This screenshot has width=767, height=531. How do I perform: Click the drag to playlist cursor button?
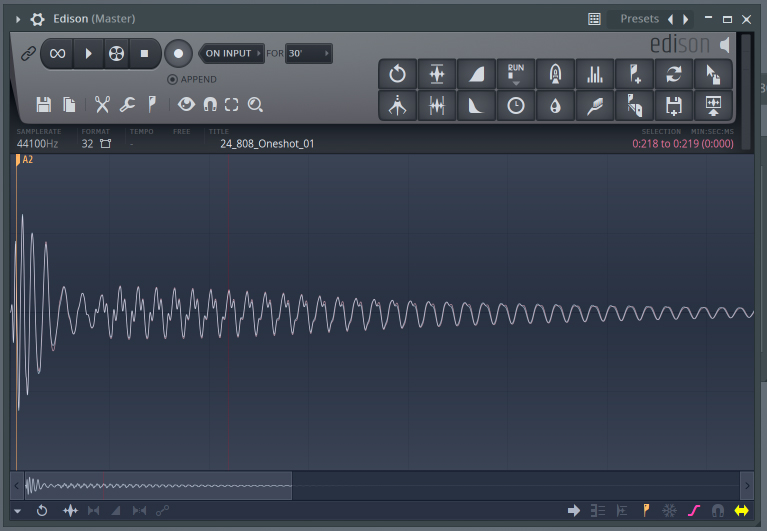coord(713,74)
